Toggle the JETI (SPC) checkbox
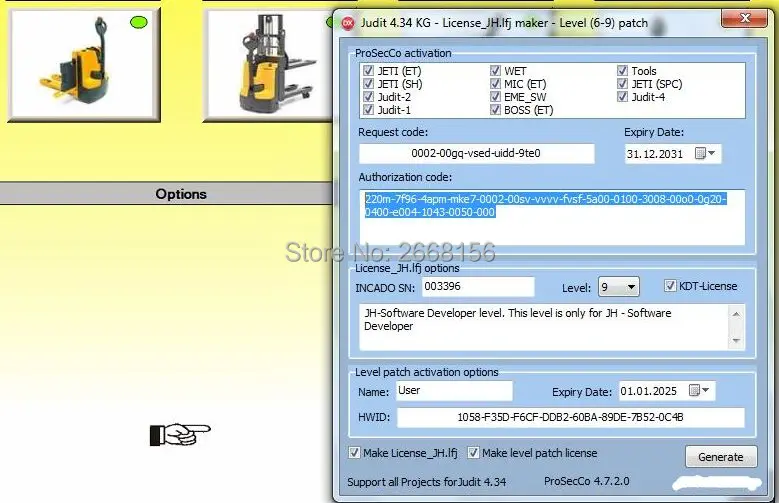The width and height of the screenshot is (779, 503). pos(622,84)
